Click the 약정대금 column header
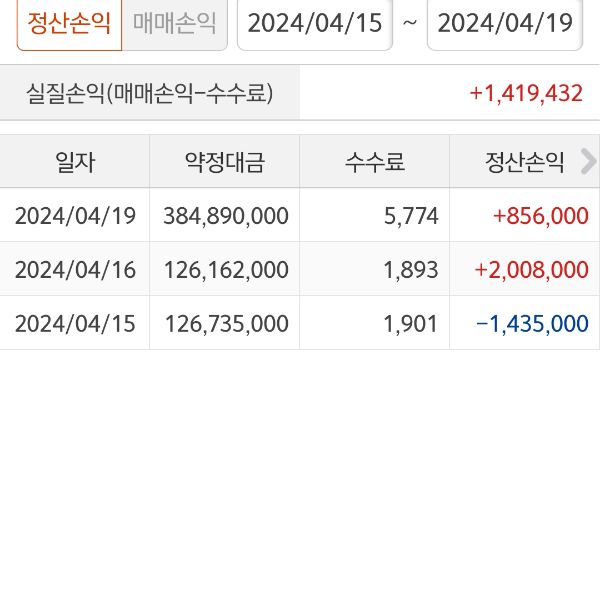 click(224, 161)
